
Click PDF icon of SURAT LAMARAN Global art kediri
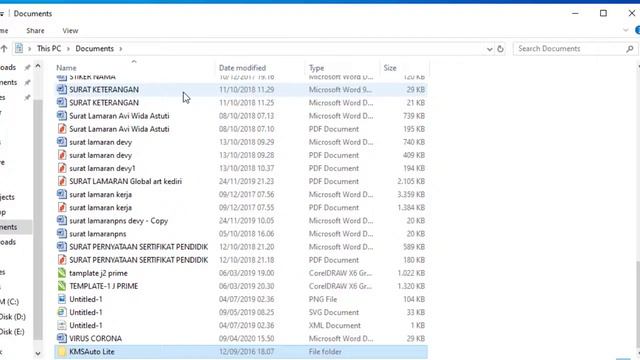pyautogui.click(x=62, y=181)
